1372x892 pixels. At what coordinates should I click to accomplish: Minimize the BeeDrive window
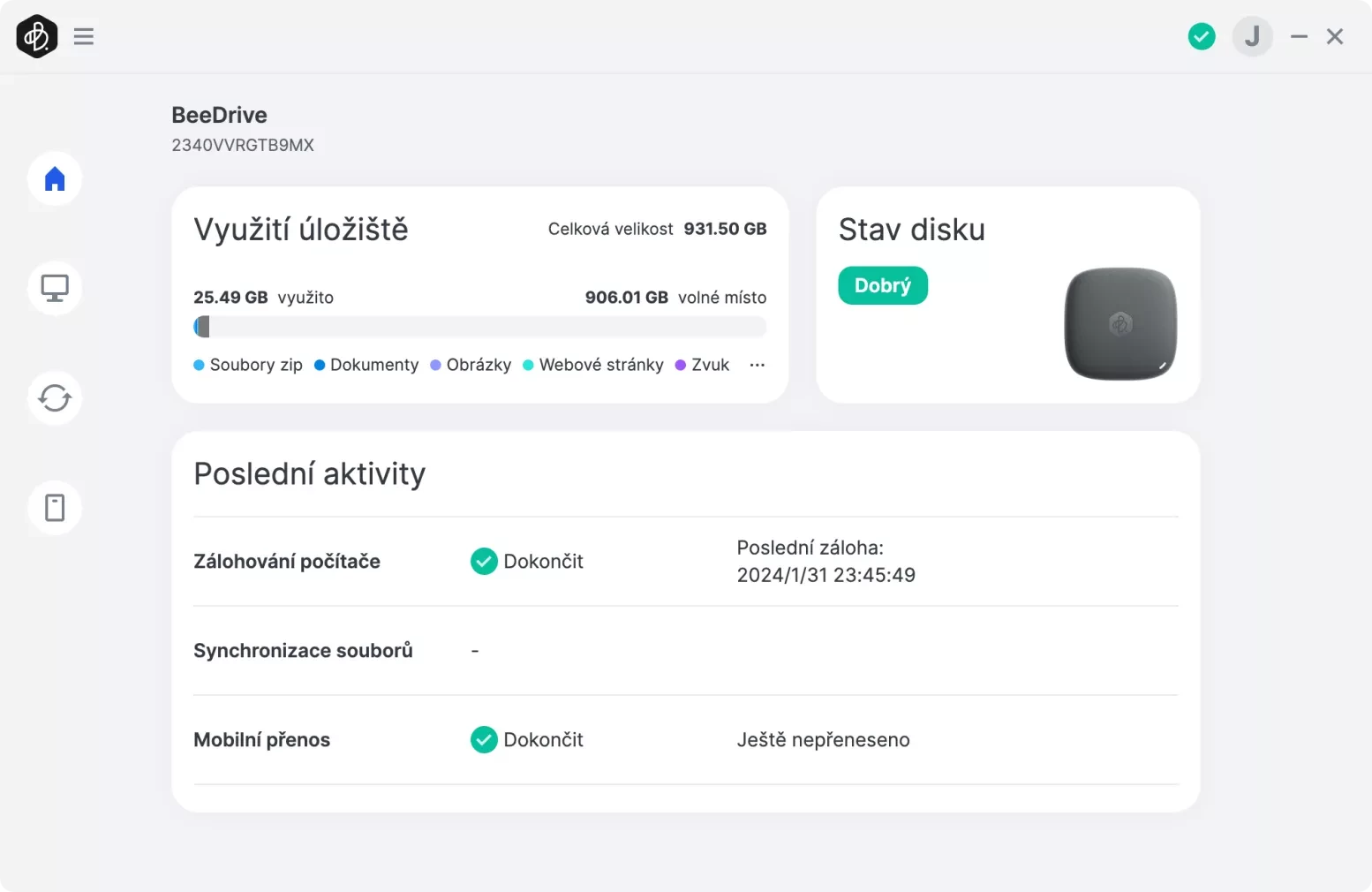pos(1299,36)
